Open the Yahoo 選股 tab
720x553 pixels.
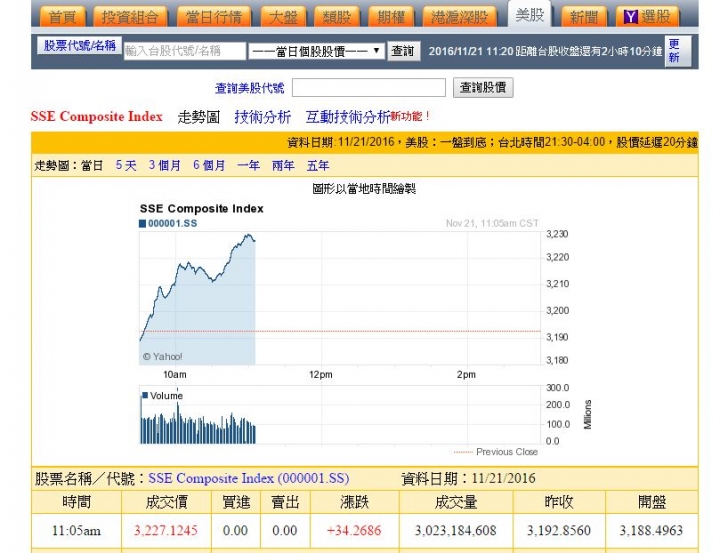point(647,17)
